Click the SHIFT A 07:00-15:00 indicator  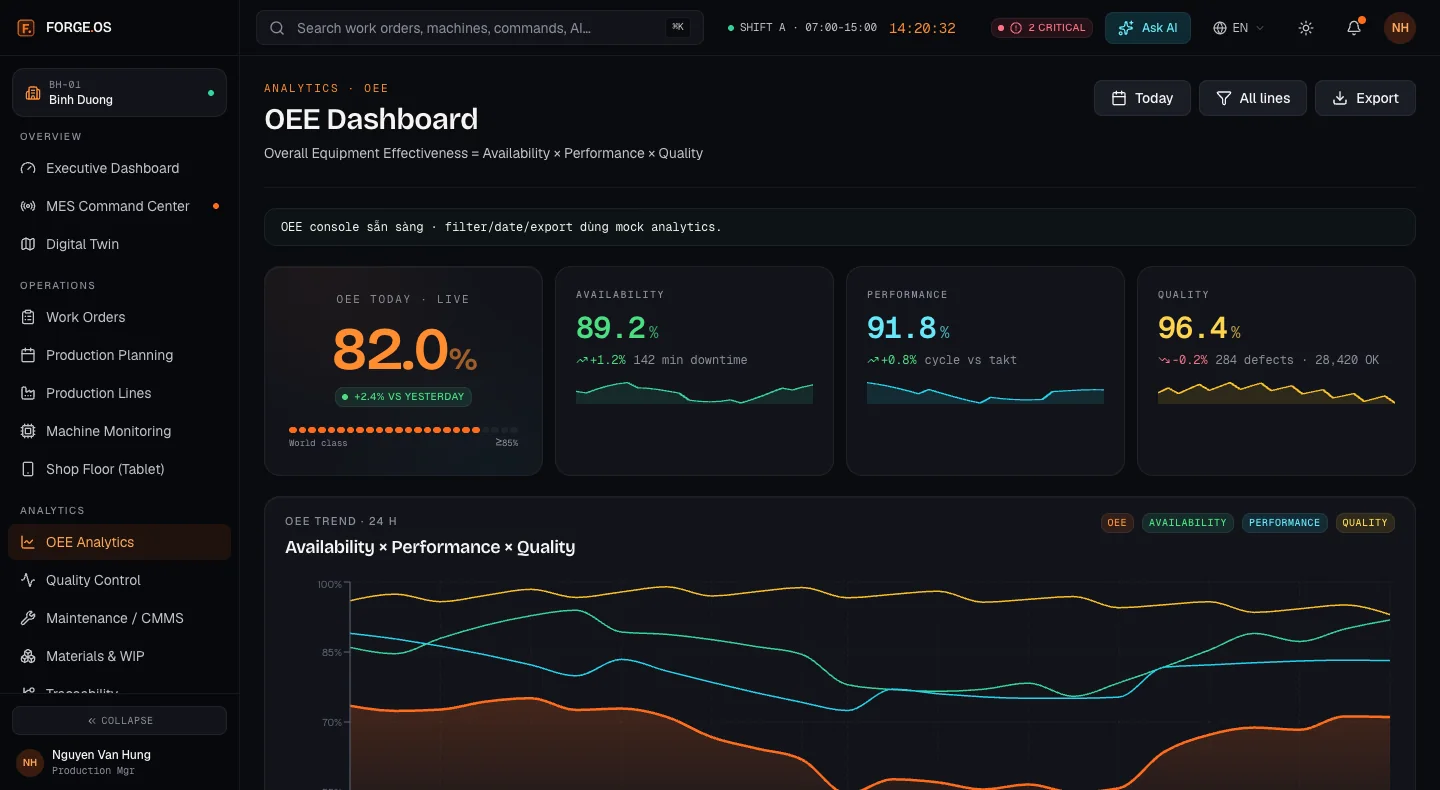802,28
